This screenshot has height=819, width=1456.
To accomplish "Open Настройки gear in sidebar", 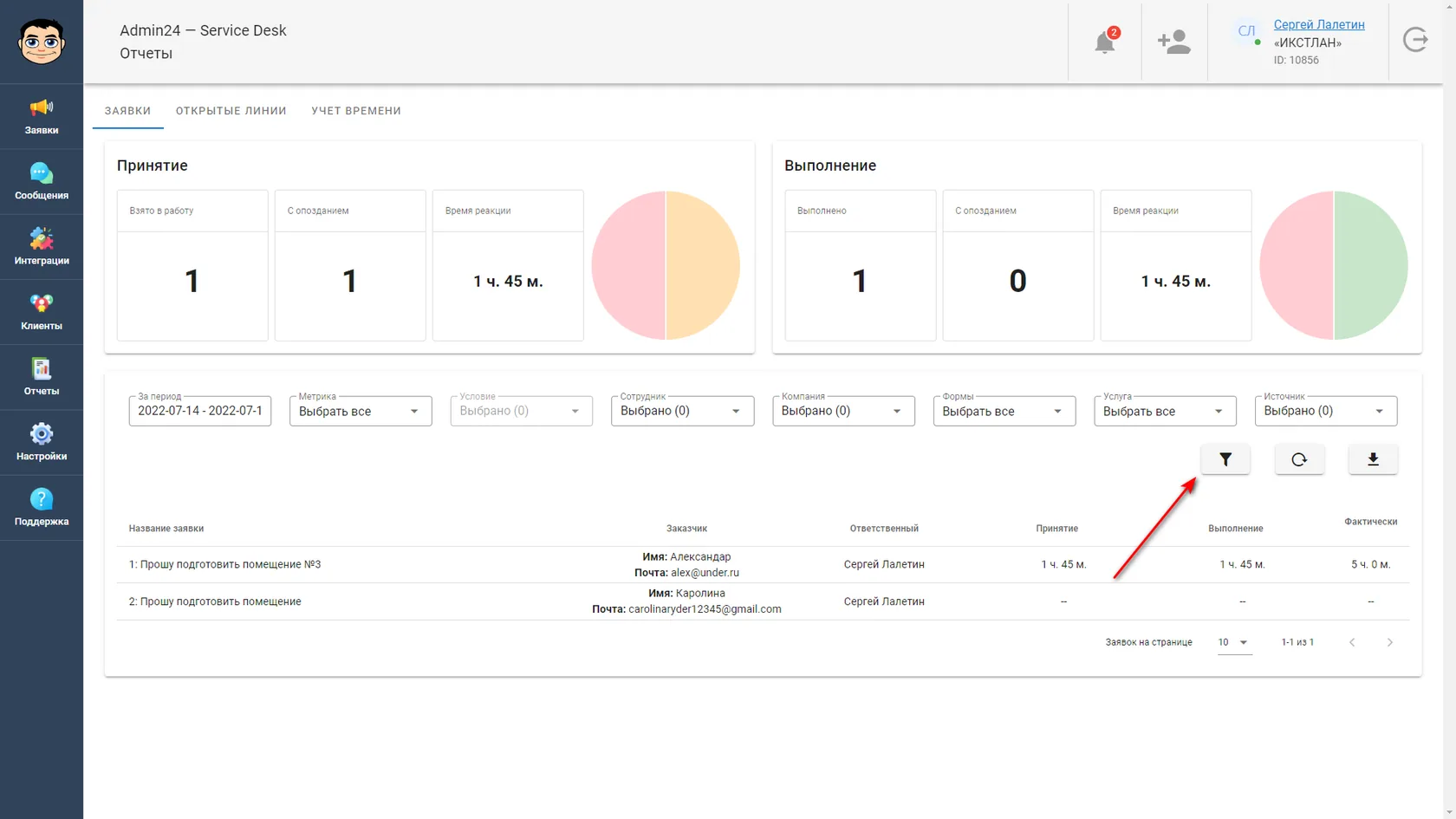I will [42, 443].
